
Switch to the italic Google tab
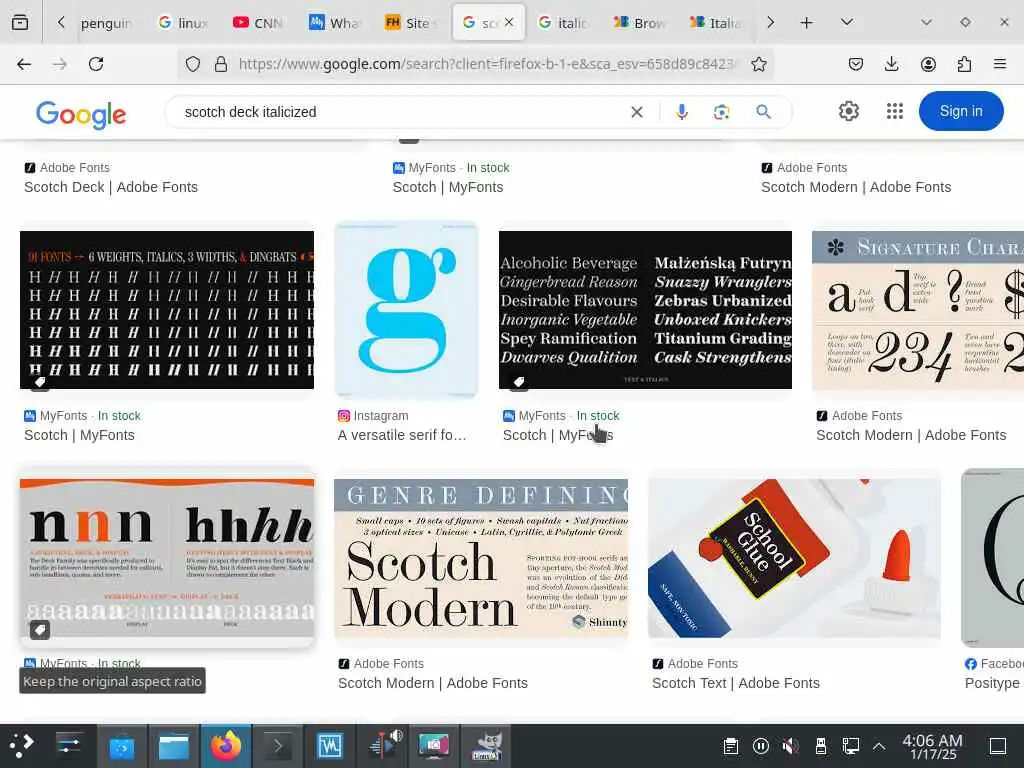[x=562, y=23]
